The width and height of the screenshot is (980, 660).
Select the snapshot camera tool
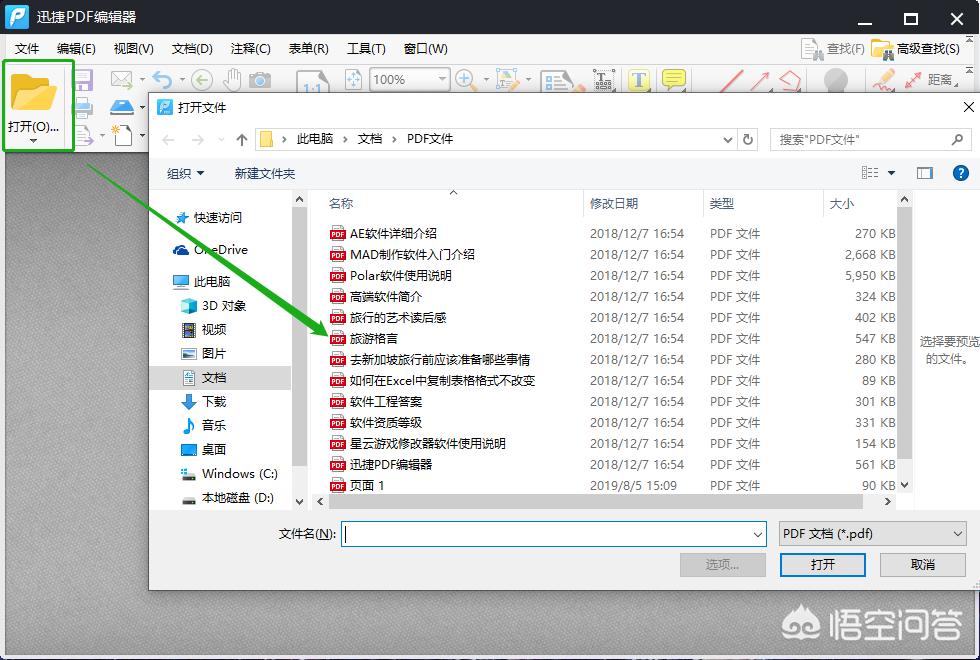[x=259, y=80]
